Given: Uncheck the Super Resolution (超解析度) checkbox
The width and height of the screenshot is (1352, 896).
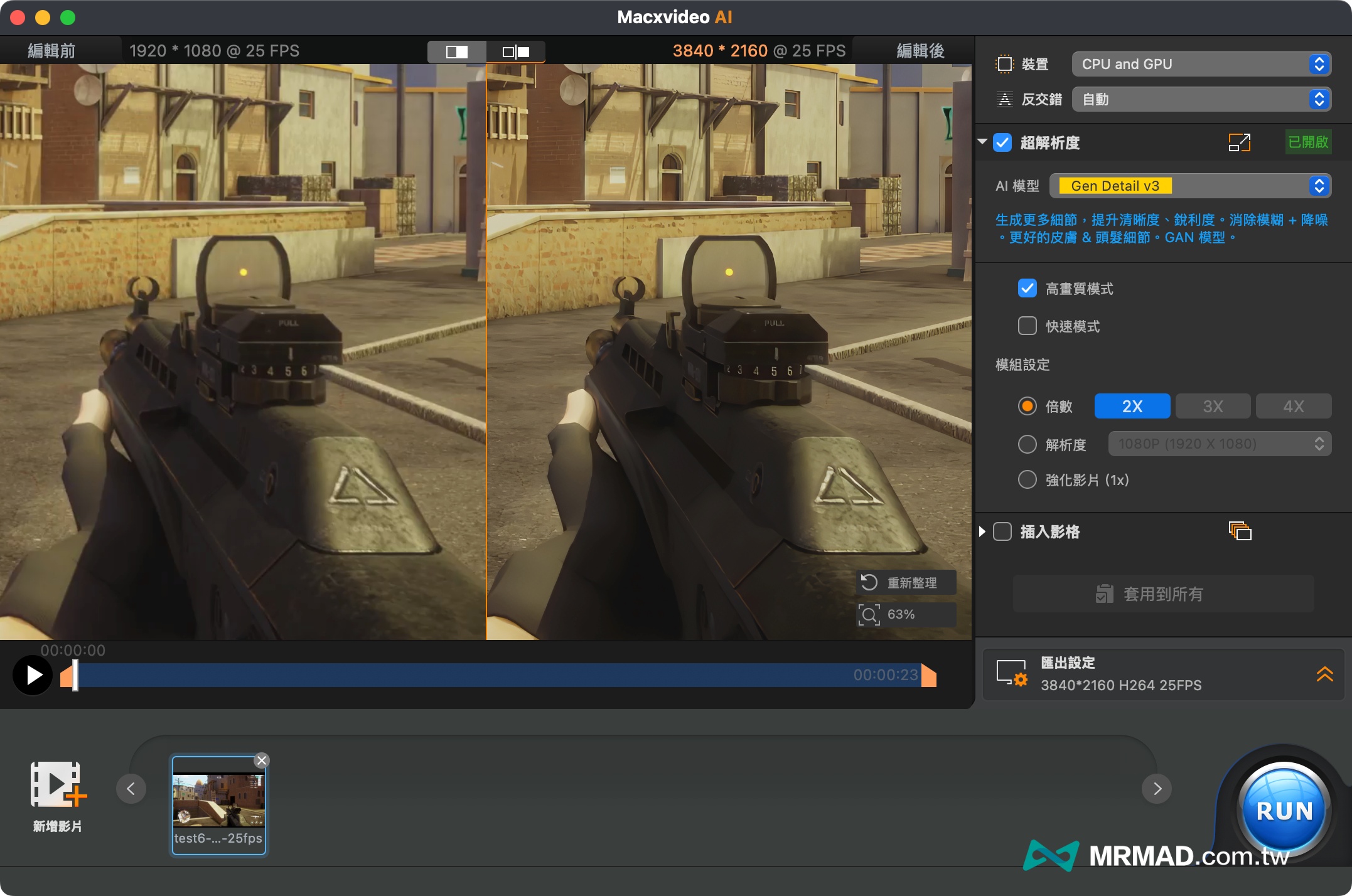Looking at the screenshot, I should [x=1002, y=143].
